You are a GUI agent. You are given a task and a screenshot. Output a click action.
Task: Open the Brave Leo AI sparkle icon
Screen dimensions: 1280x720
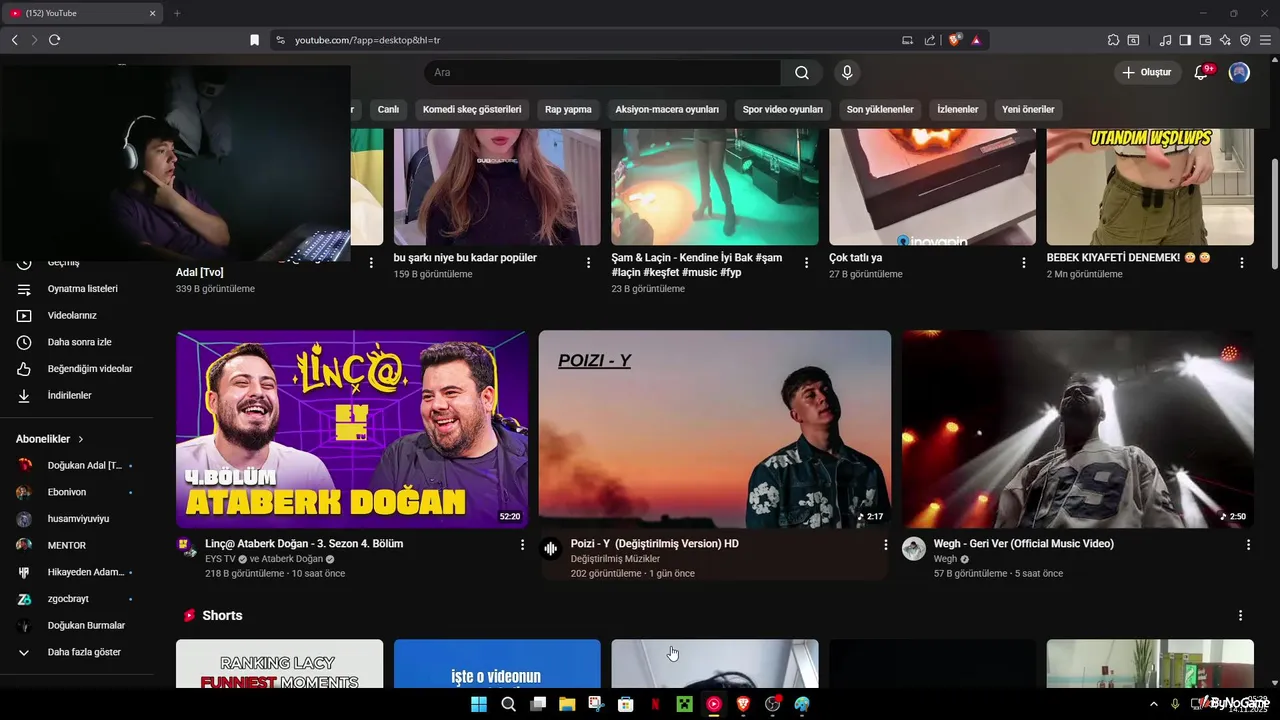coord(1225,40)
